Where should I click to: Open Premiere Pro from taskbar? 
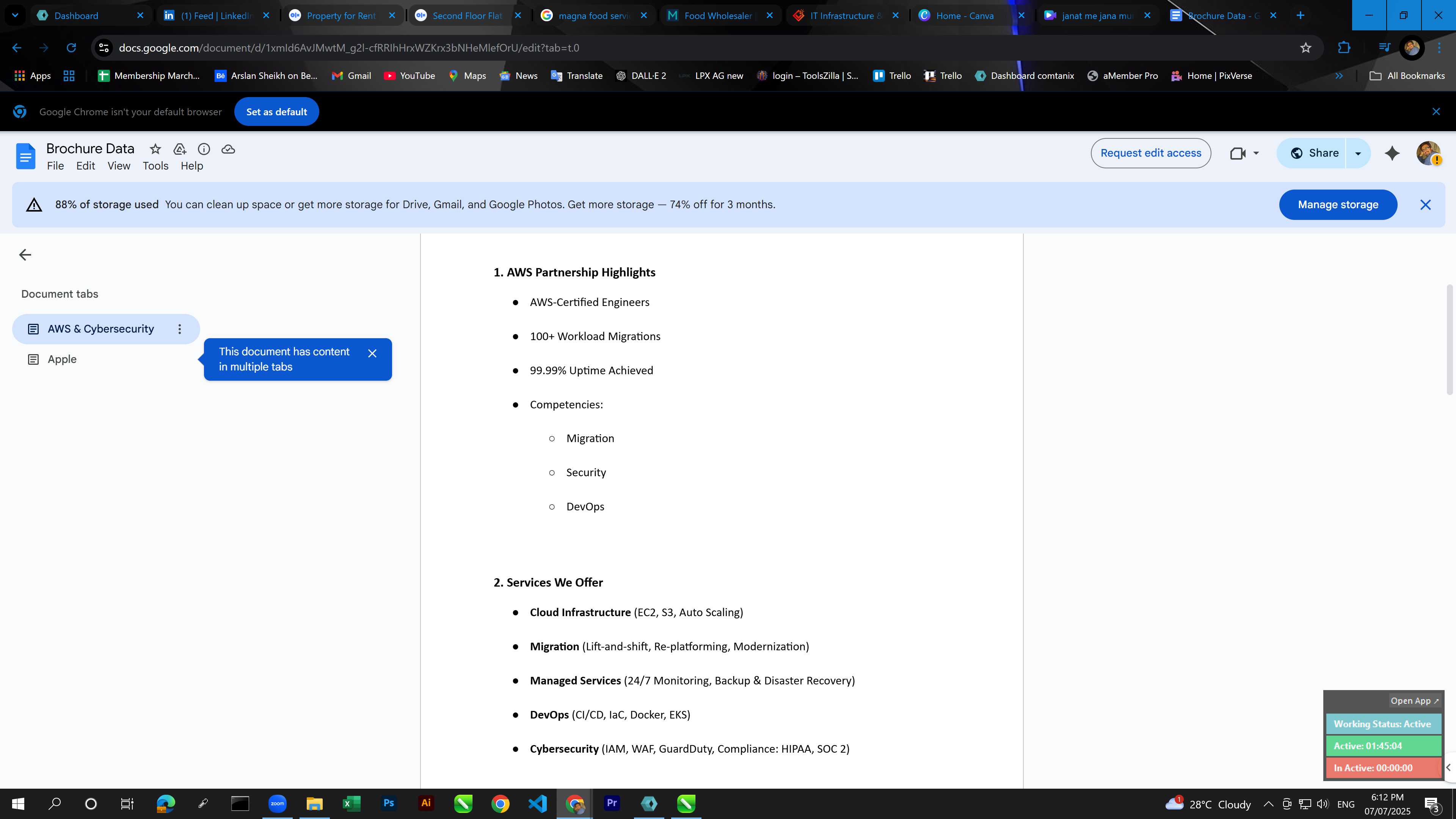(x=612, y=804)
